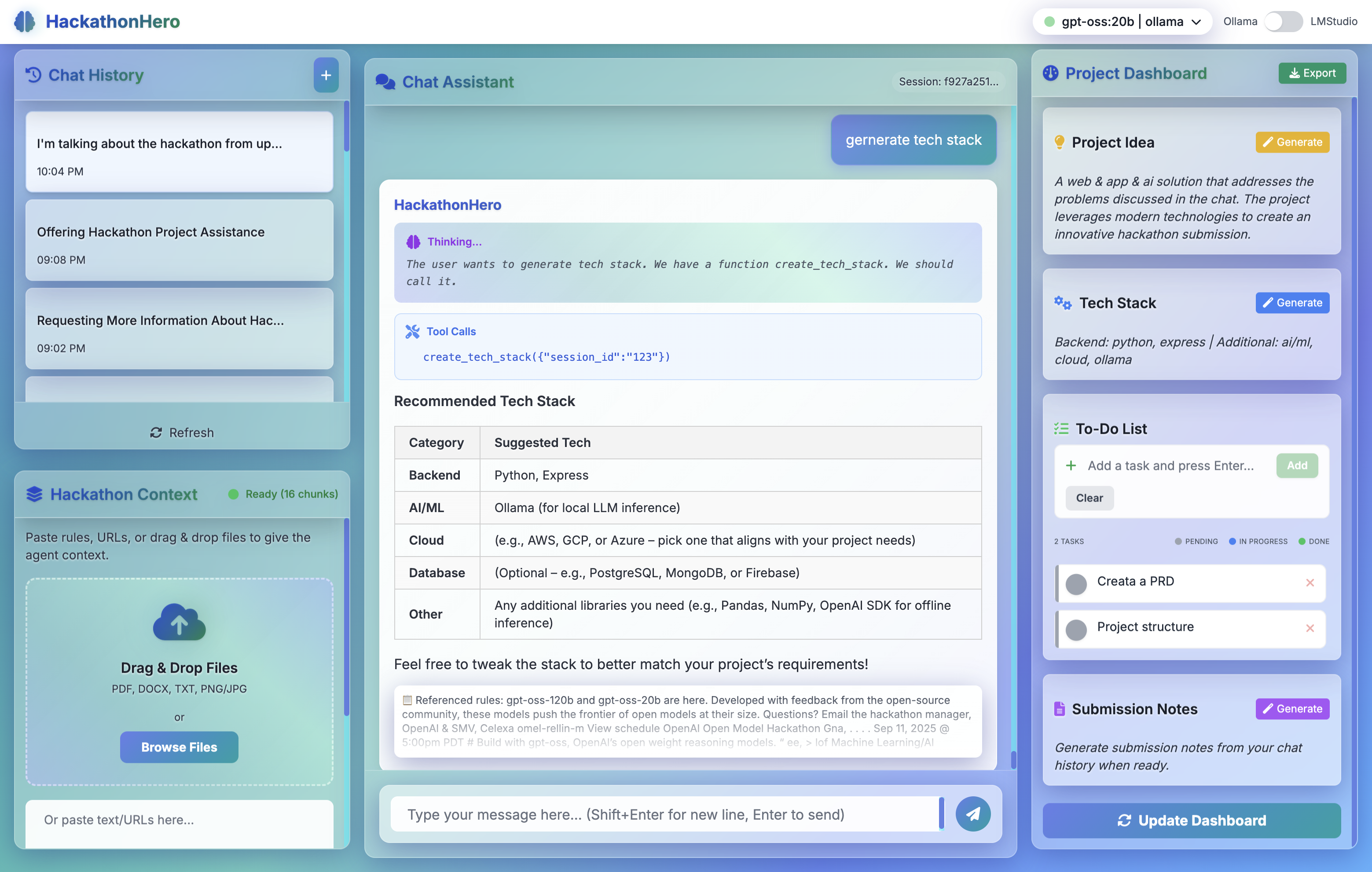Click the Export button

pyautogui.click(x=1312, y=73)
